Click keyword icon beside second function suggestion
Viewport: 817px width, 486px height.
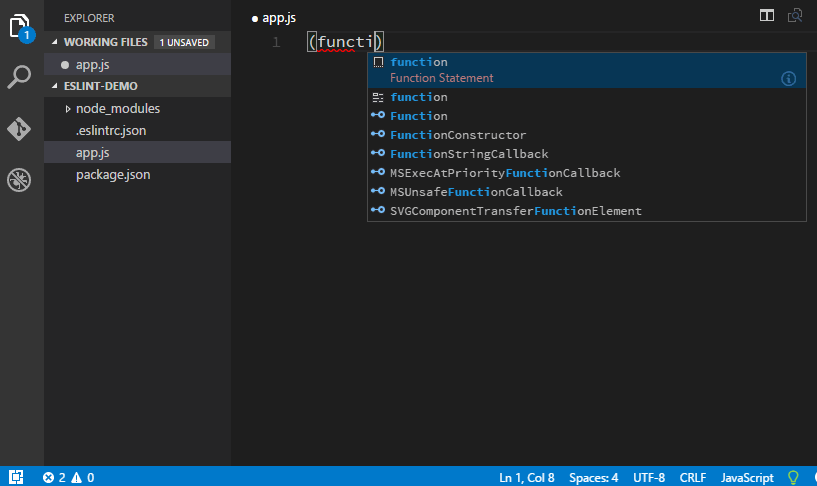(x=378, y=97)
